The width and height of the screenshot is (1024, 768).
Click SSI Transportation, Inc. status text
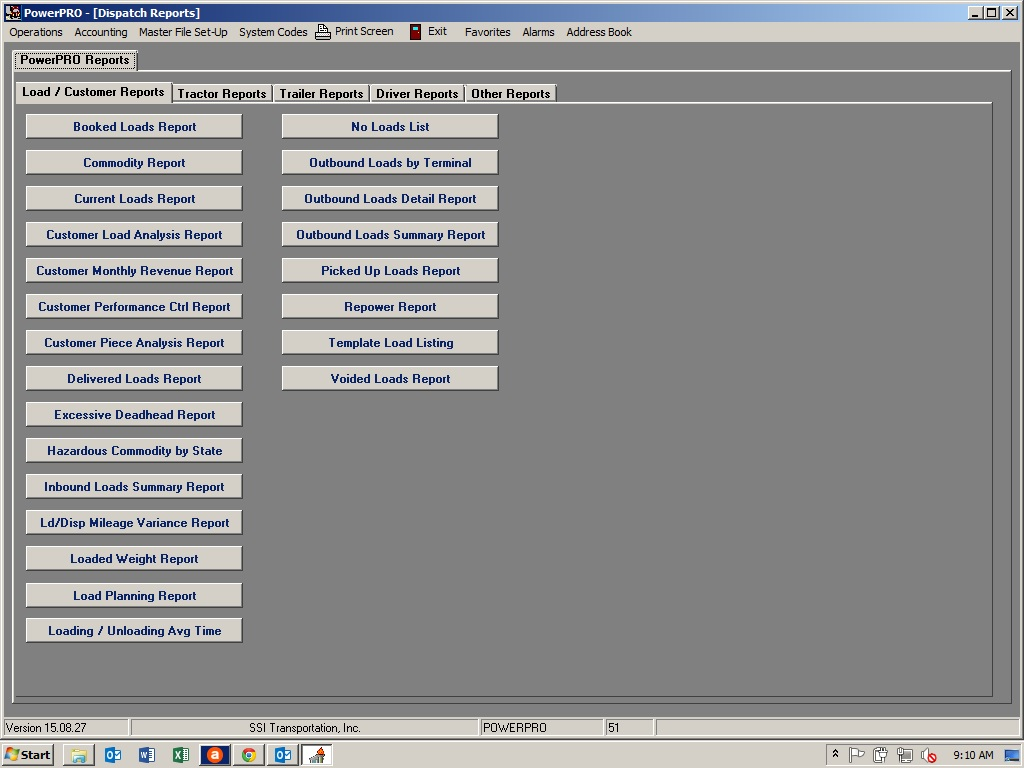click(x=304, y=728)
